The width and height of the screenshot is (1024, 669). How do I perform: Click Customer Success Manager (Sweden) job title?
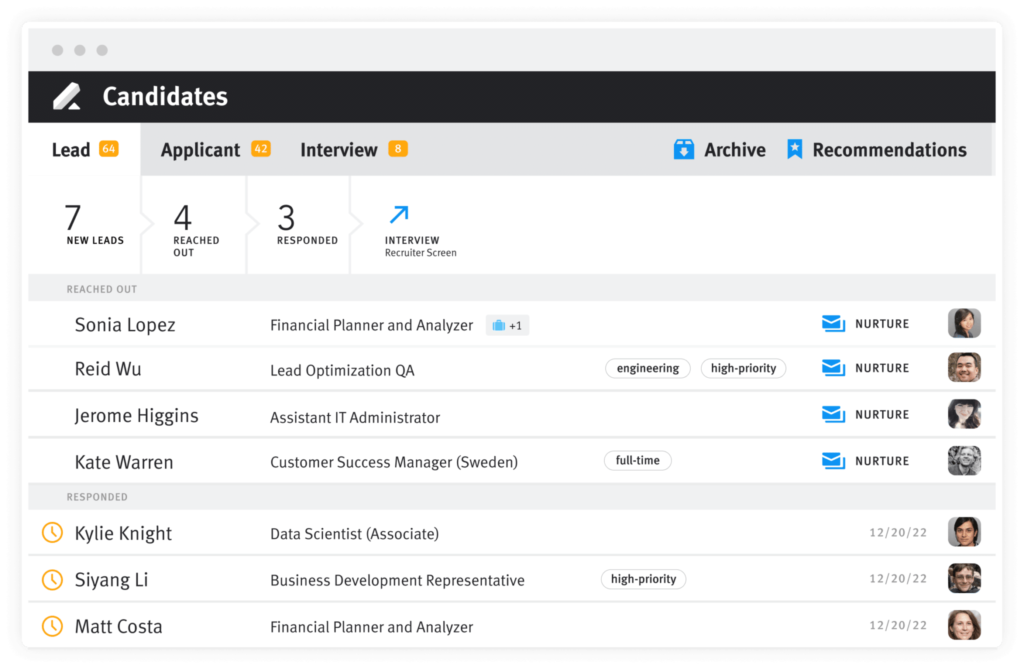[394, 462]
